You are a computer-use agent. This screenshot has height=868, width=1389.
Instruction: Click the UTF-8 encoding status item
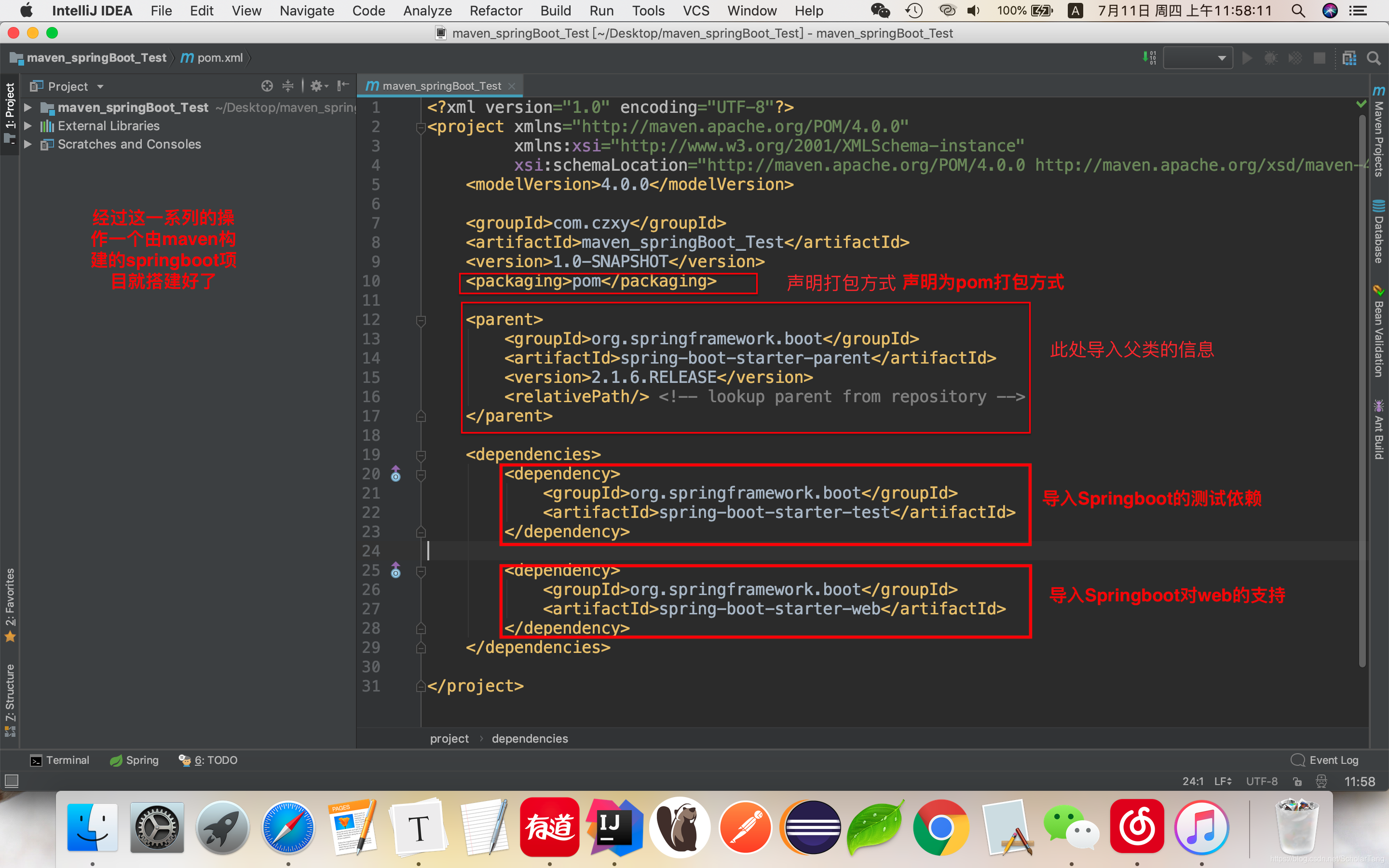coord(1262,781)
